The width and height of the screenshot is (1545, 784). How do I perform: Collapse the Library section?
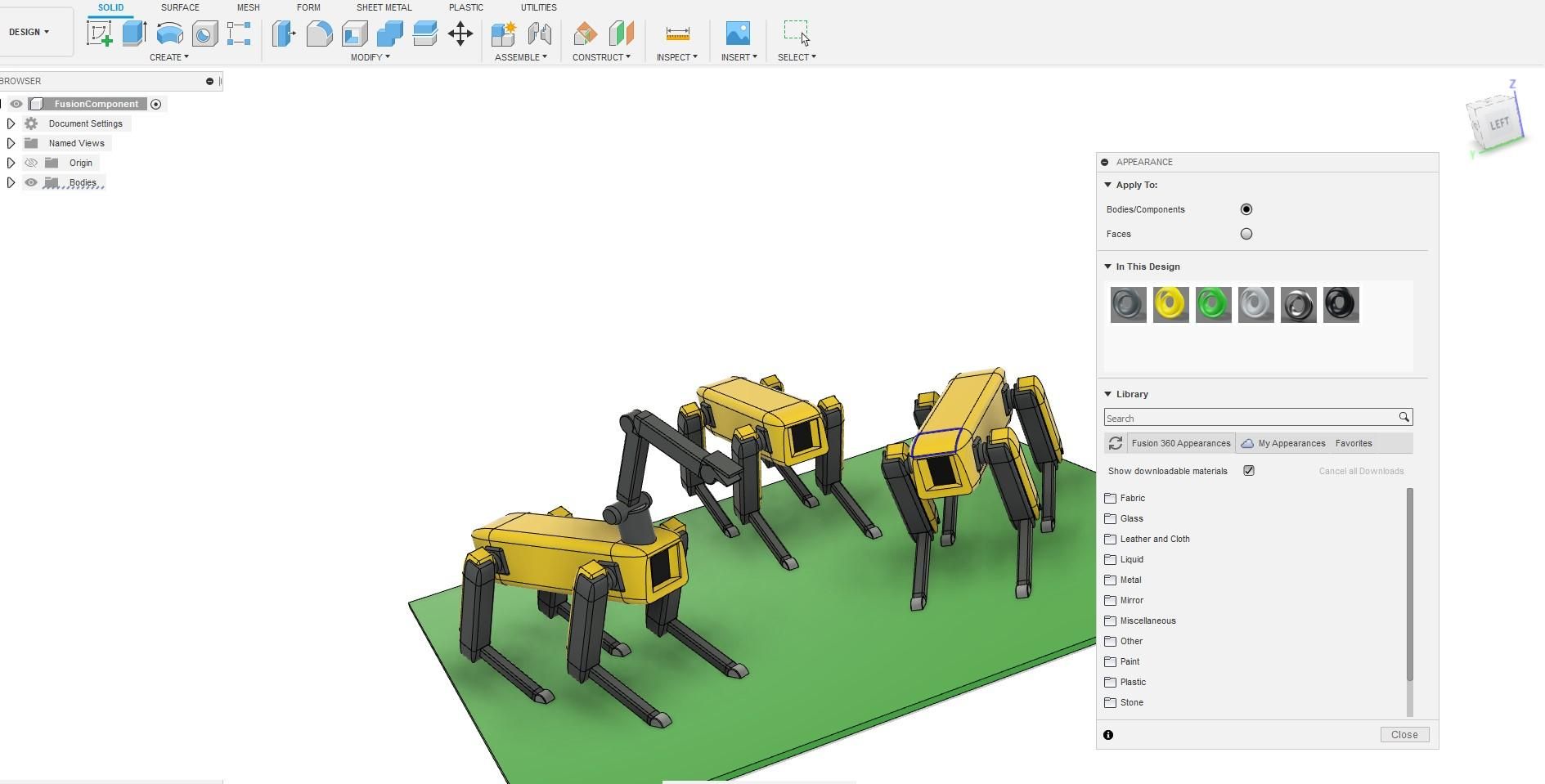click(1108, 393)
